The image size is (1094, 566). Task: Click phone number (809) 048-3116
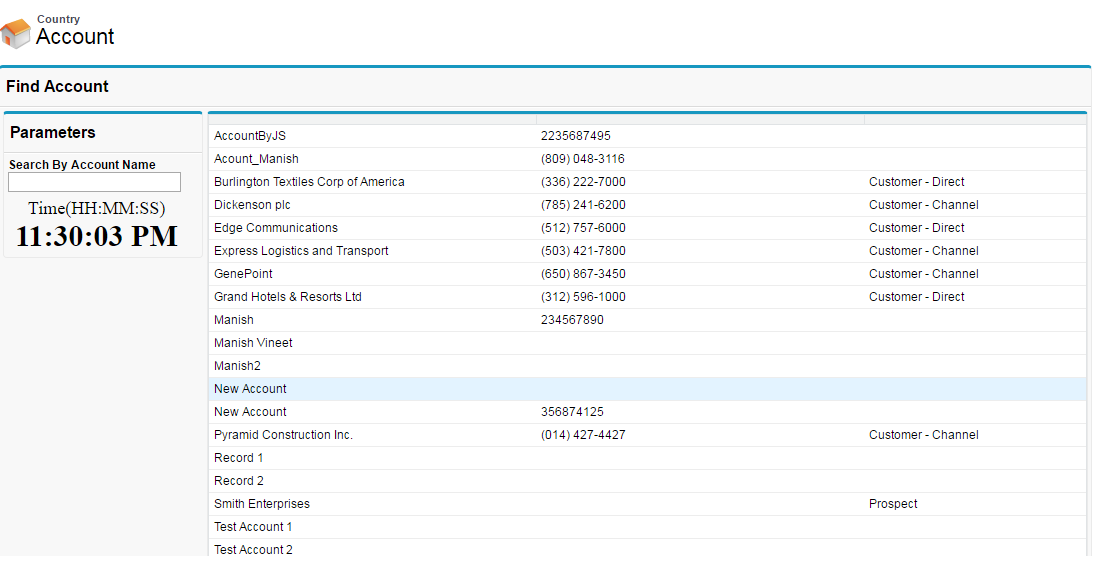click(583, 159)
